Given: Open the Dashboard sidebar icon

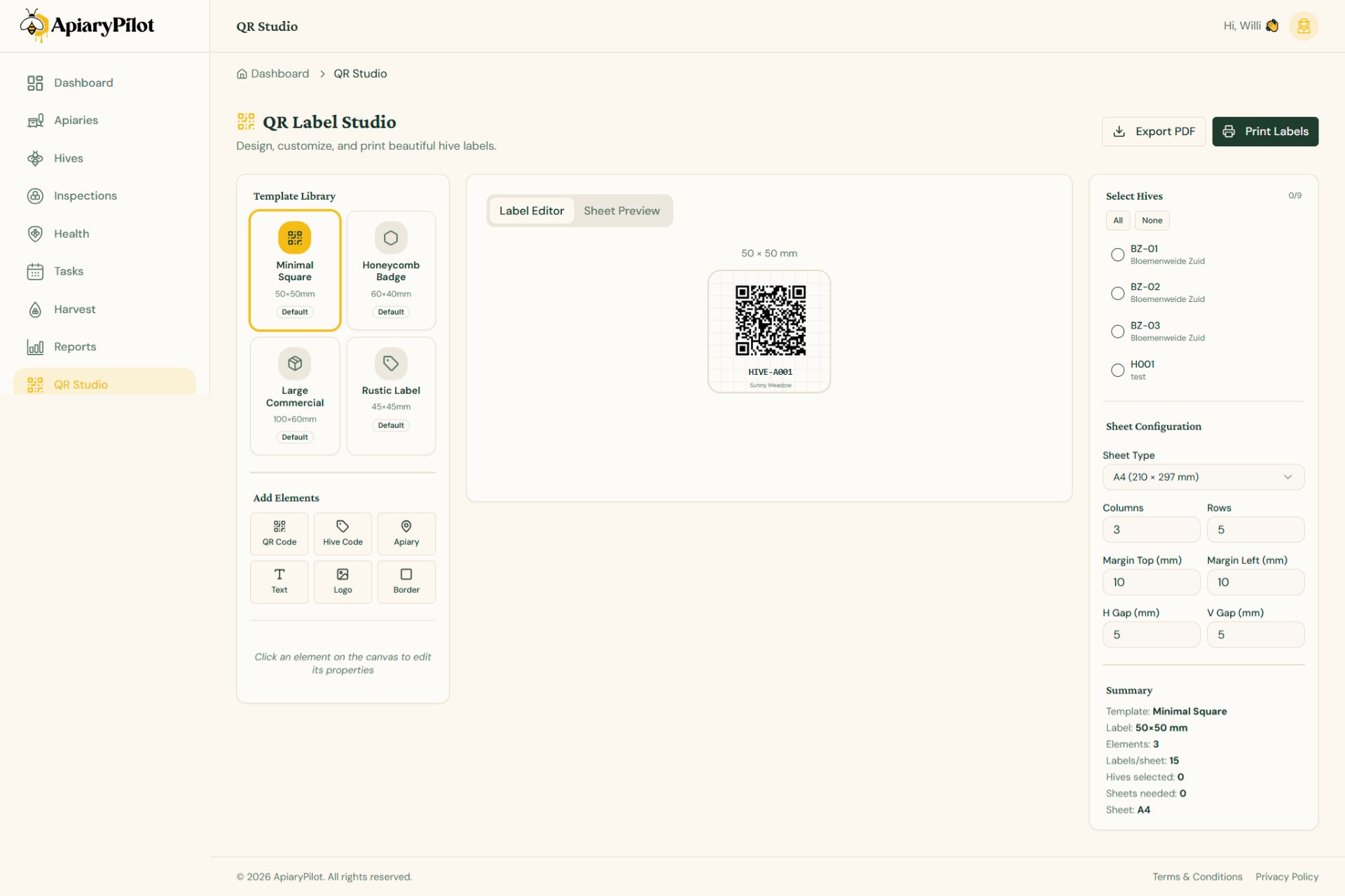Looking at the screenshot, I should click(35, 83).
